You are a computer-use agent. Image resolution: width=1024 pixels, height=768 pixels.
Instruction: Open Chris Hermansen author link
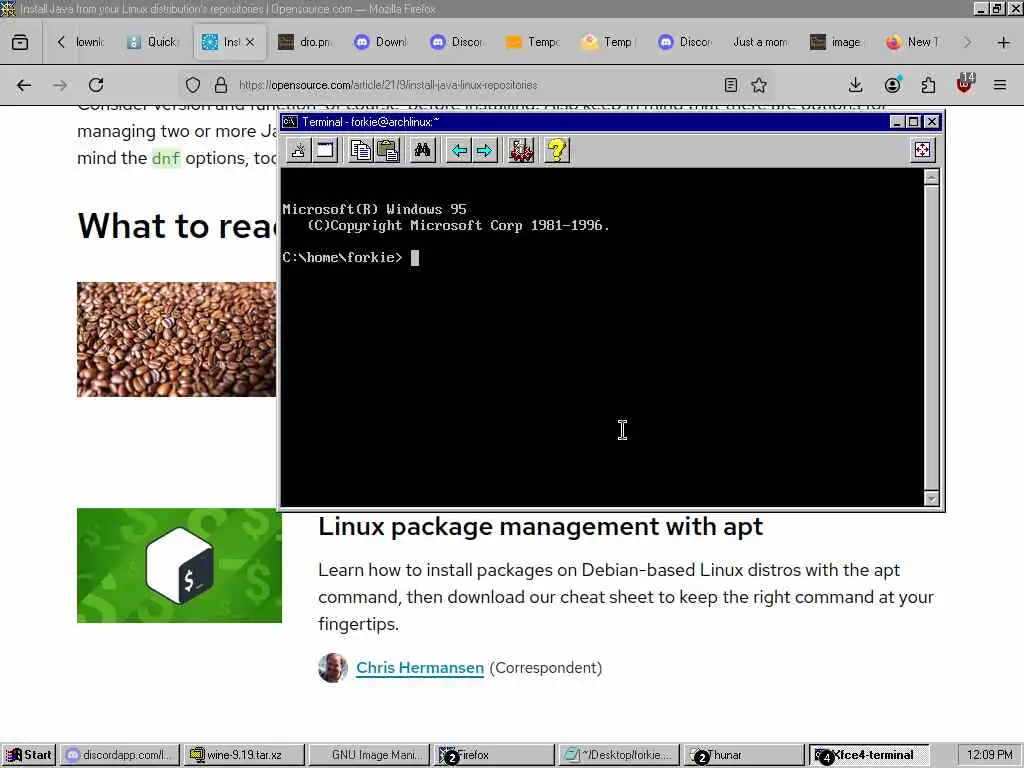click(x=420, y=668)
